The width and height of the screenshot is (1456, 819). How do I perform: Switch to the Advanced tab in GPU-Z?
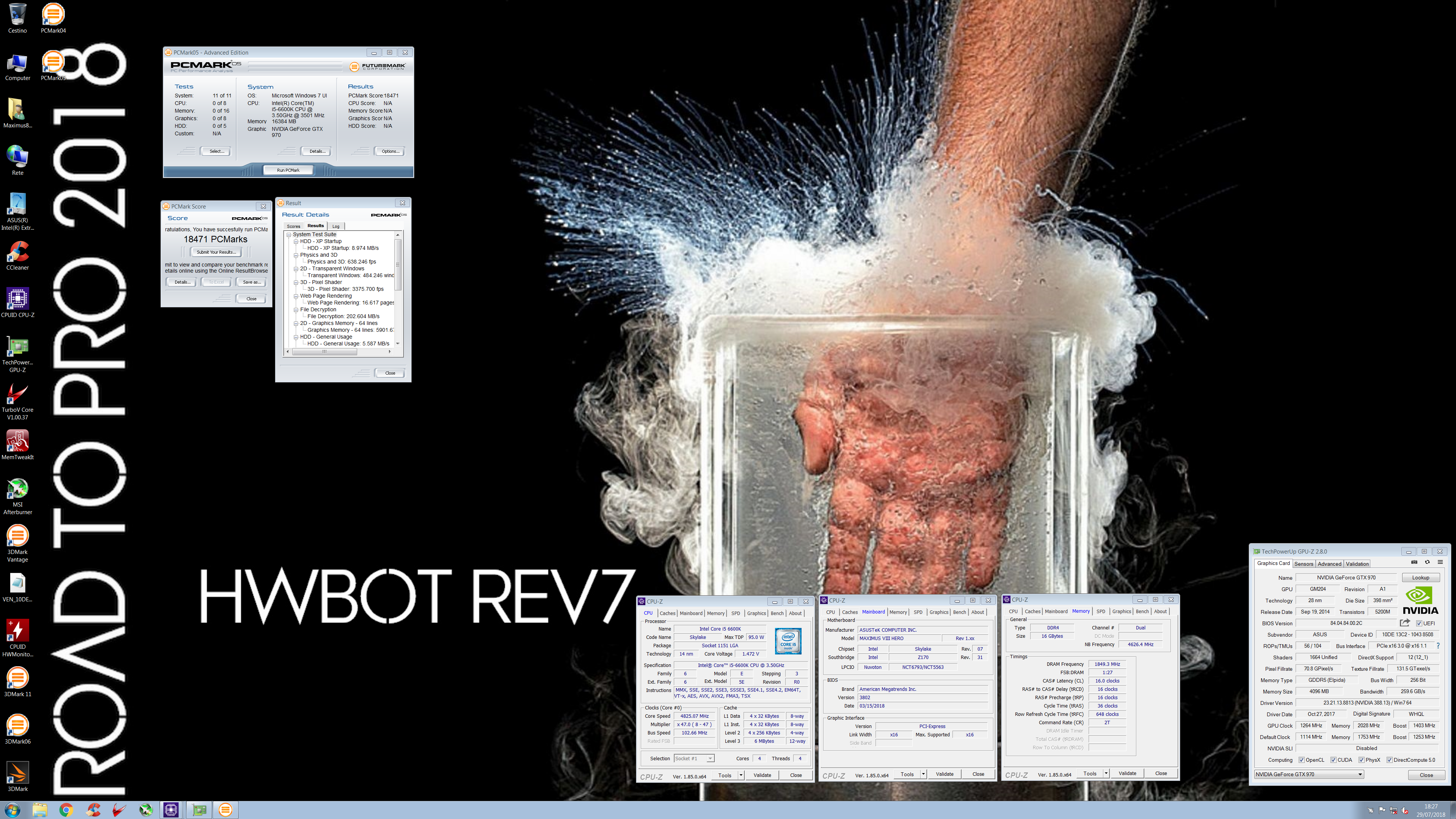pyautogui.click(x=1329, y=563)
